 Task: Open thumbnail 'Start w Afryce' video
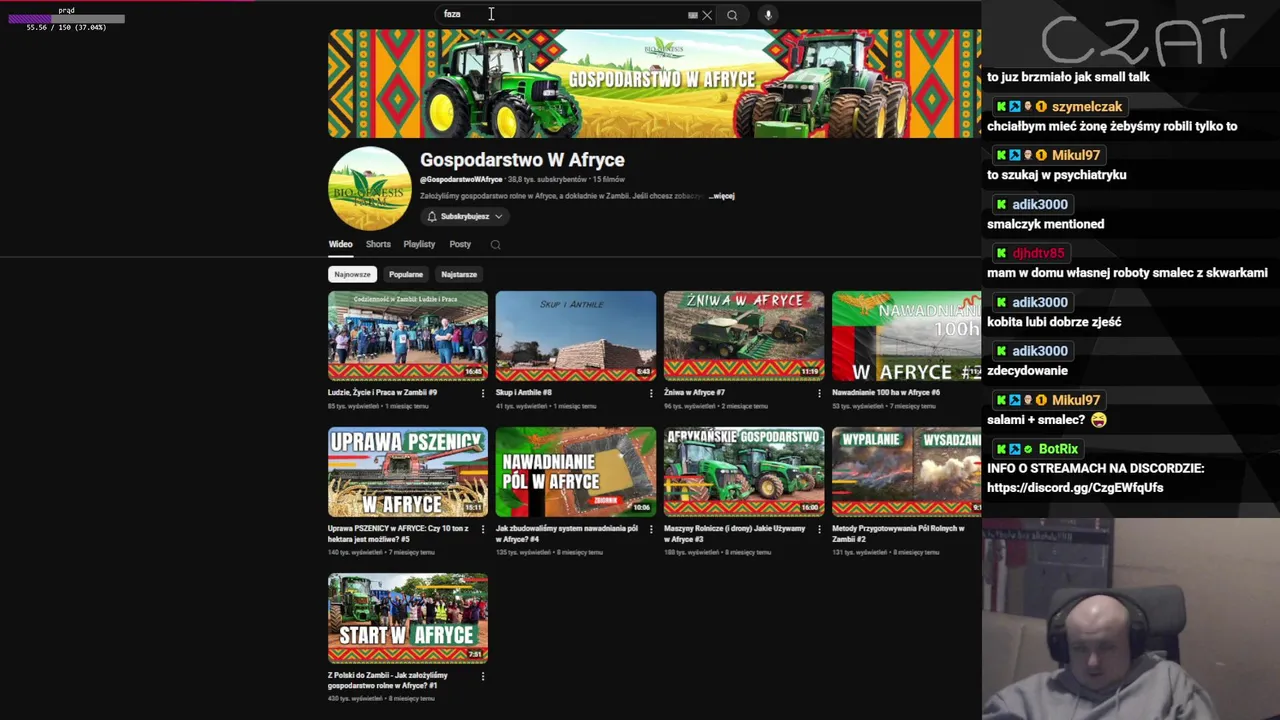coord(408,618)
